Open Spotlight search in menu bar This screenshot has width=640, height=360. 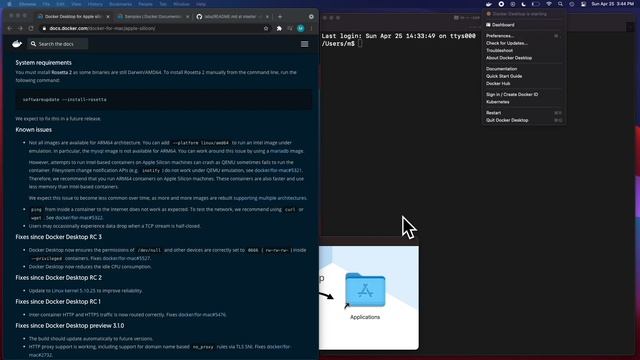click(x=560, y=4)
